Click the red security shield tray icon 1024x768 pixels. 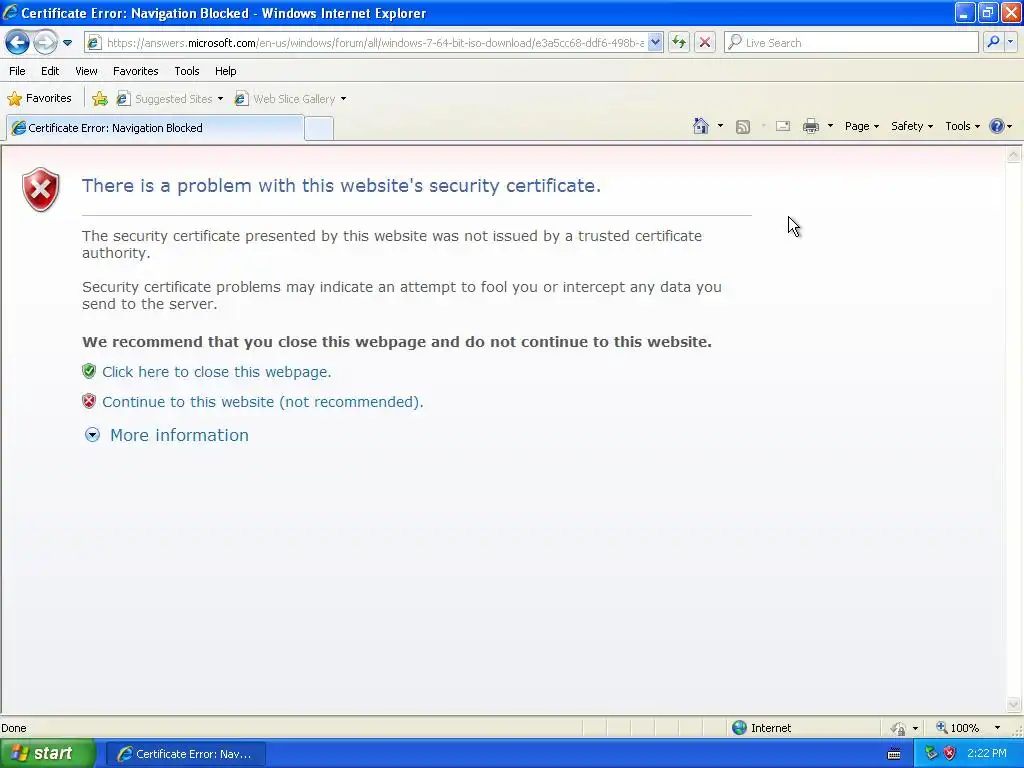pos(949,754)
